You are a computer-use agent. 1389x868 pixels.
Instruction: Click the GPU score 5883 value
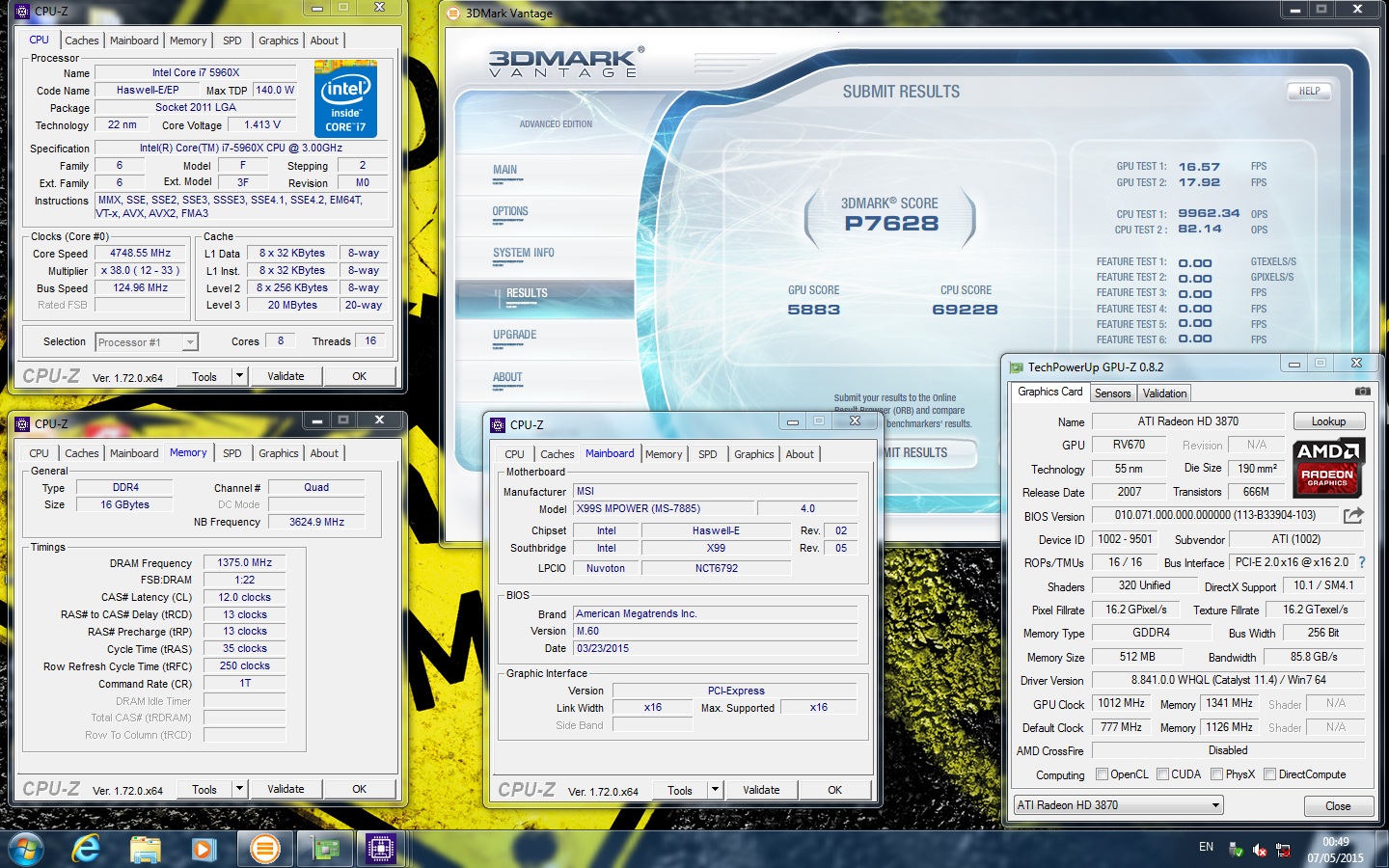pos(814,310)
